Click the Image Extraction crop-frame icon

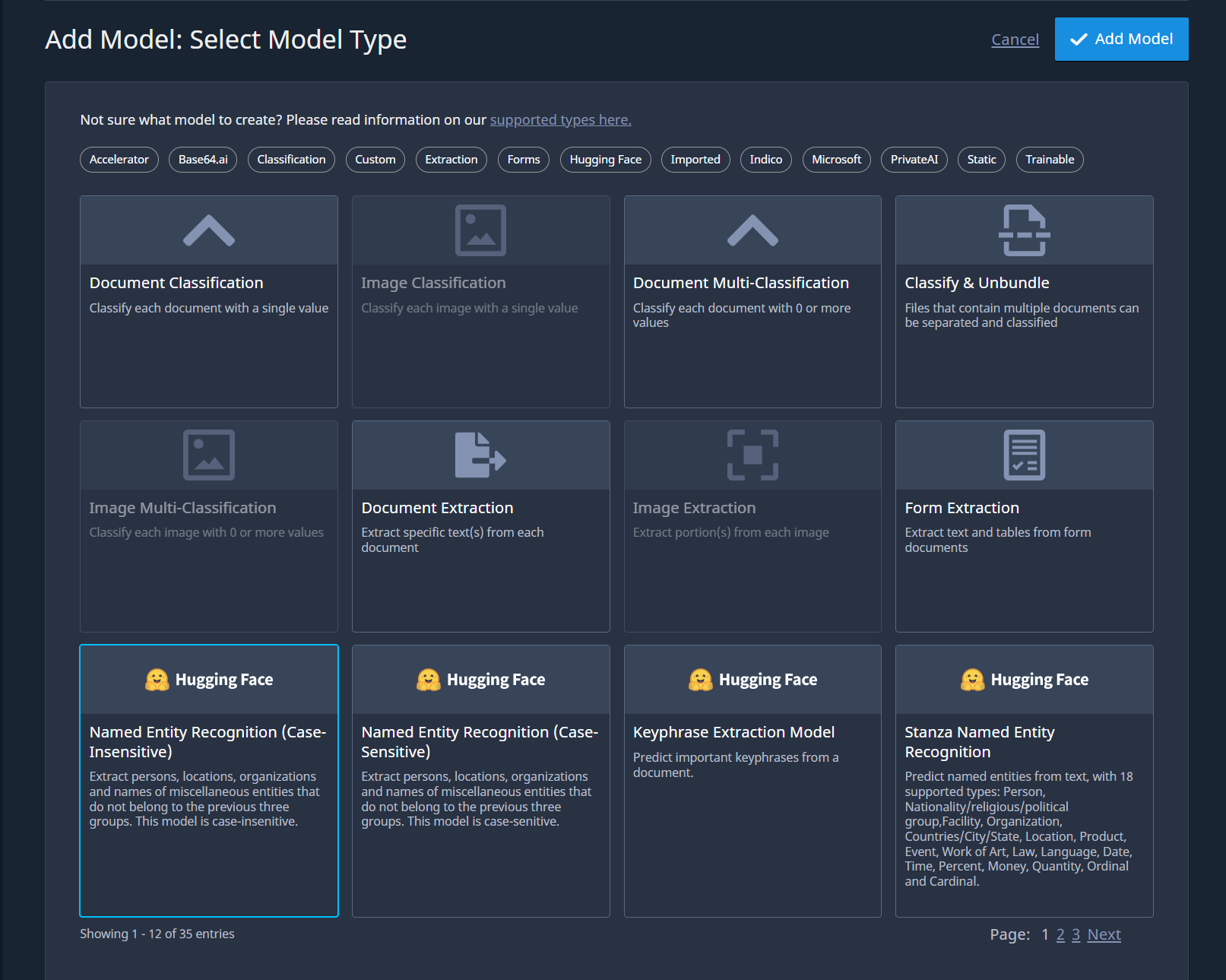(x=752, y=455)
